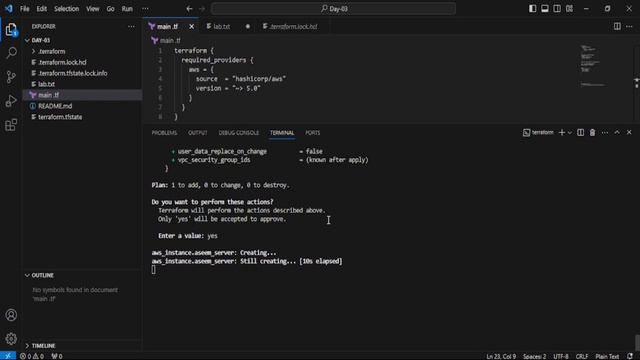Close the main.tf editor tab
640x360 pixels.
pos(191,27)
